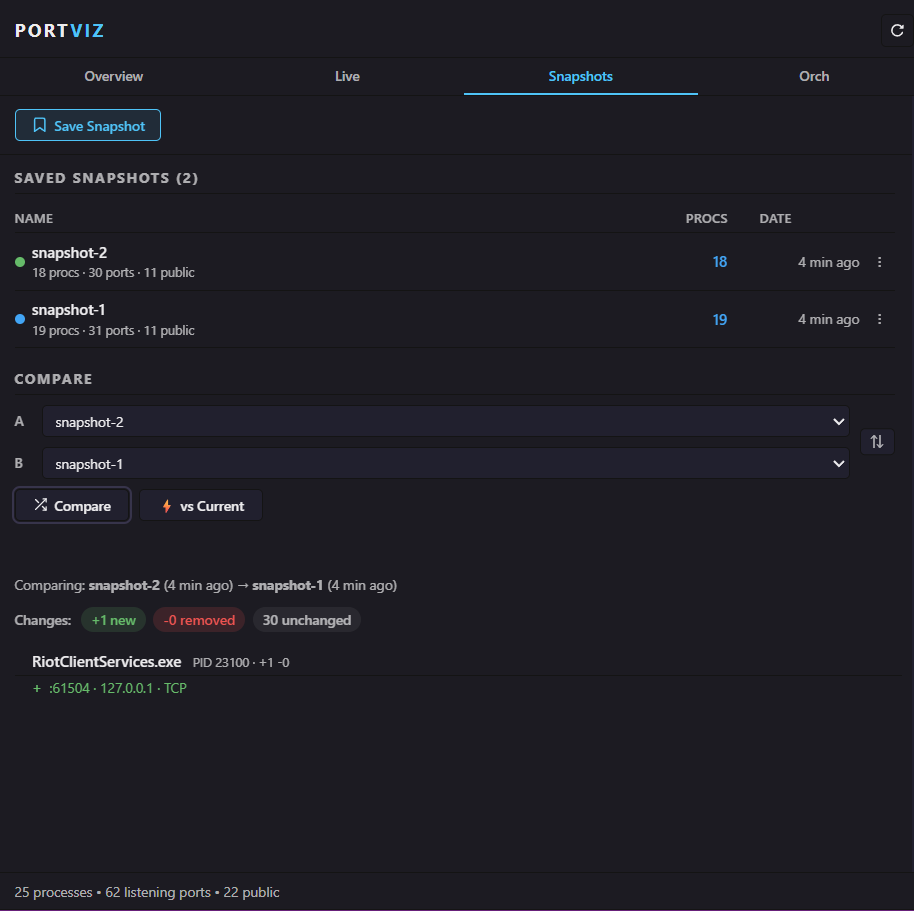Screen dimensions: 914x911
Task: Switch to the Live tab
Action: click(x=347, y=76)
